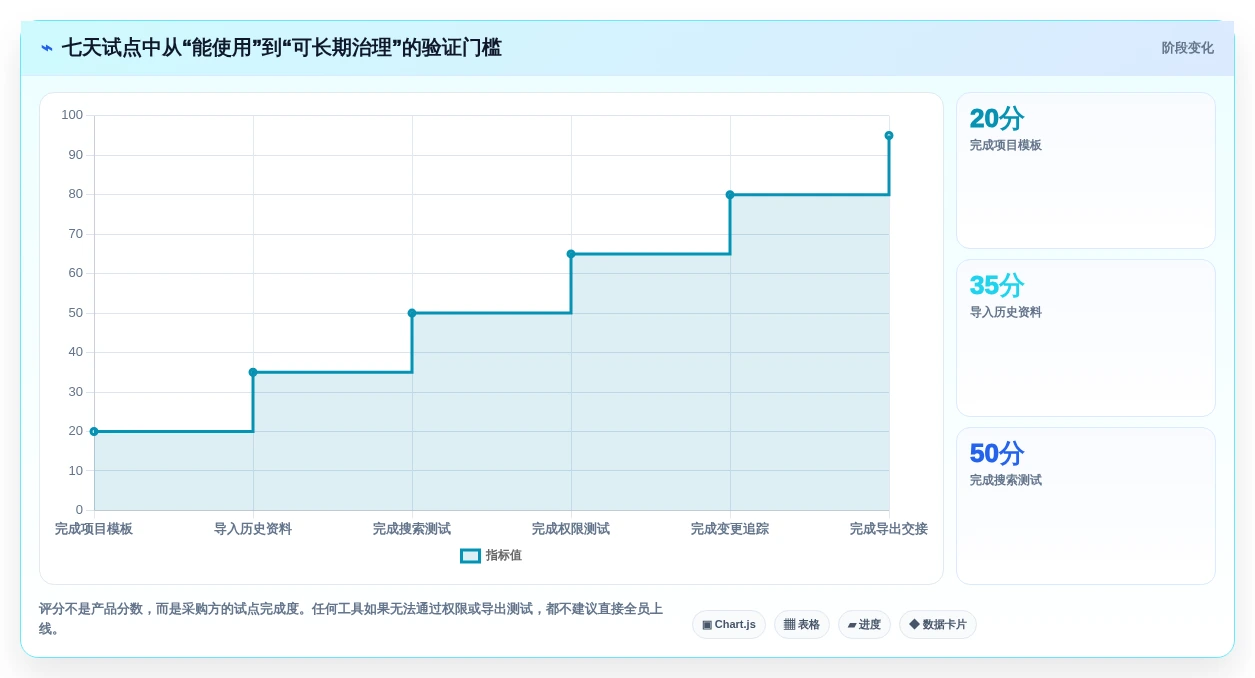Select the data point at 完成搜索测试
The width and height of the screenshot is (1255, 678).
coord(412,313)
